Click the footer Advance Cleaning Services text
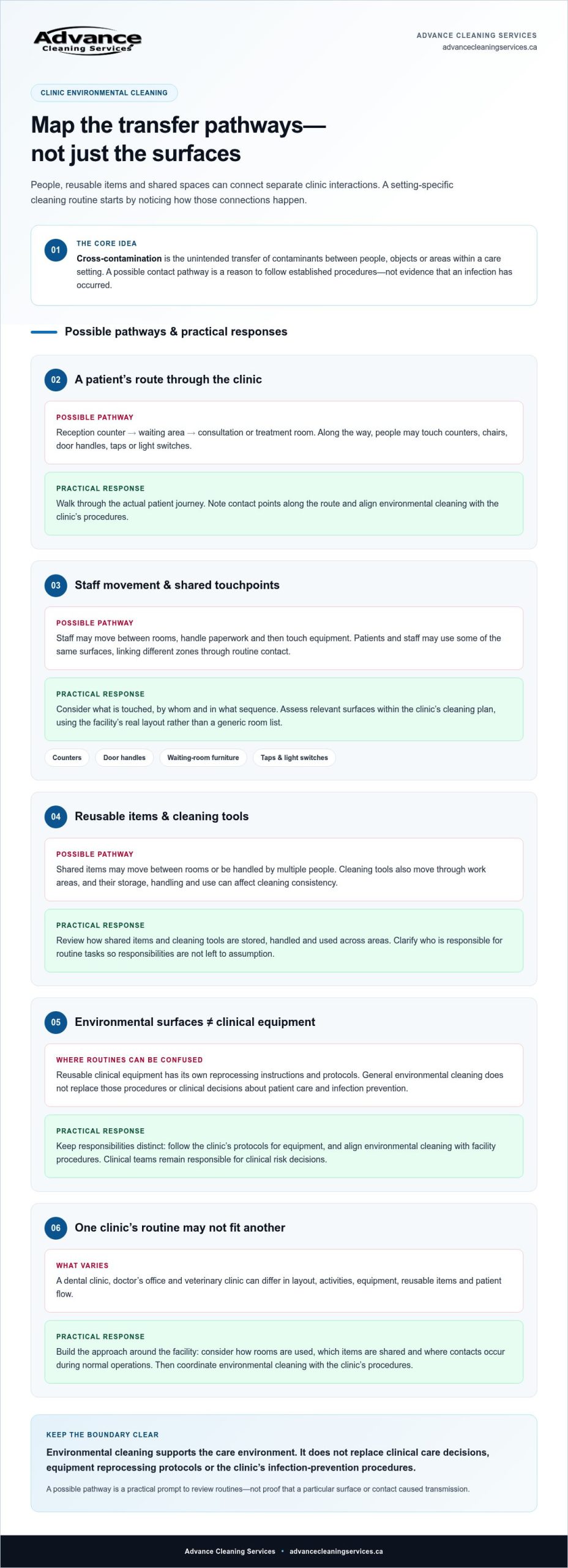Image resolution: width=568 pixels, height=1568 pixels. [230, 1551]
